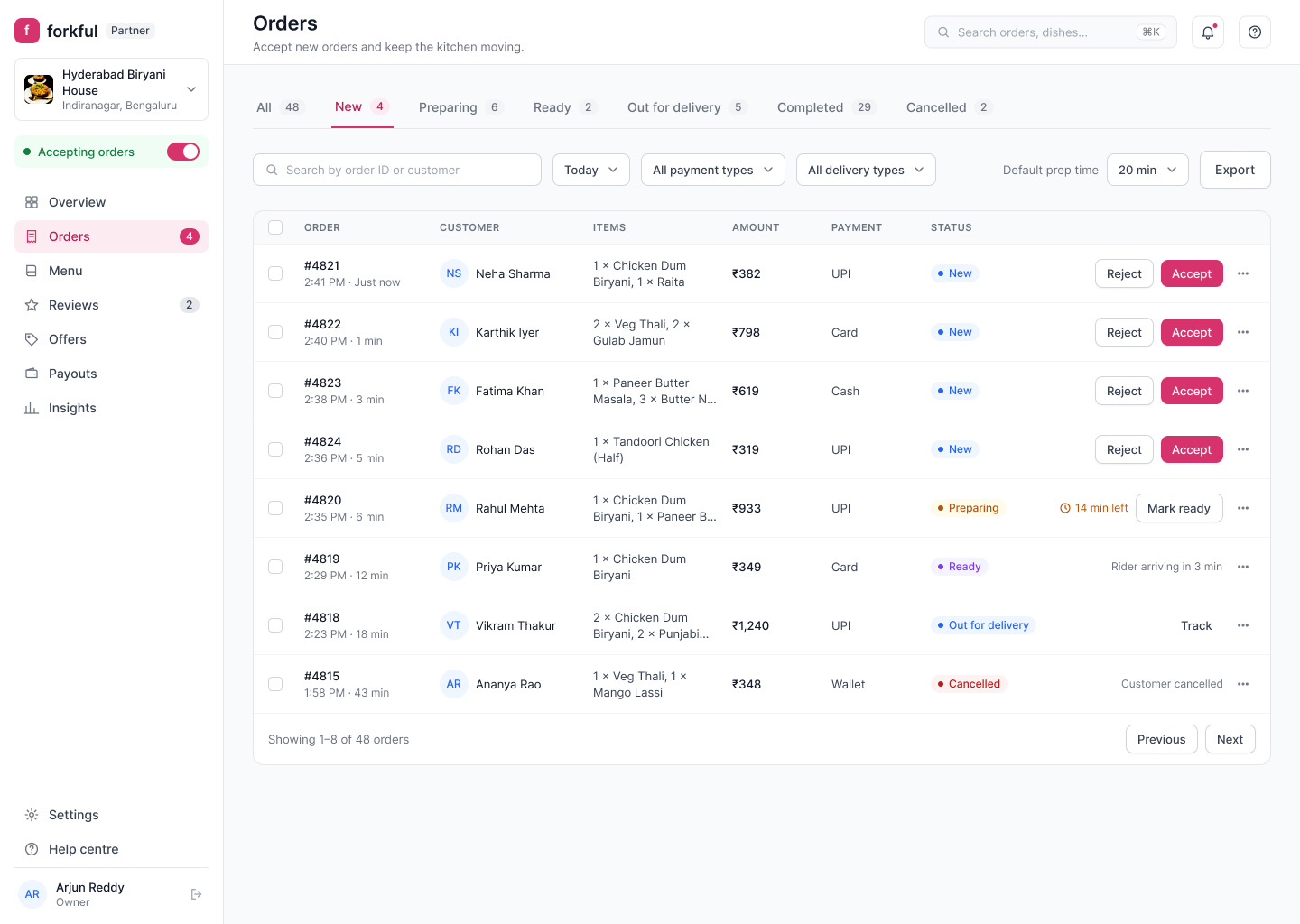Select checkbox for order #4818
The height and width of the screenshot is (924, 1300).
point(275,625)
